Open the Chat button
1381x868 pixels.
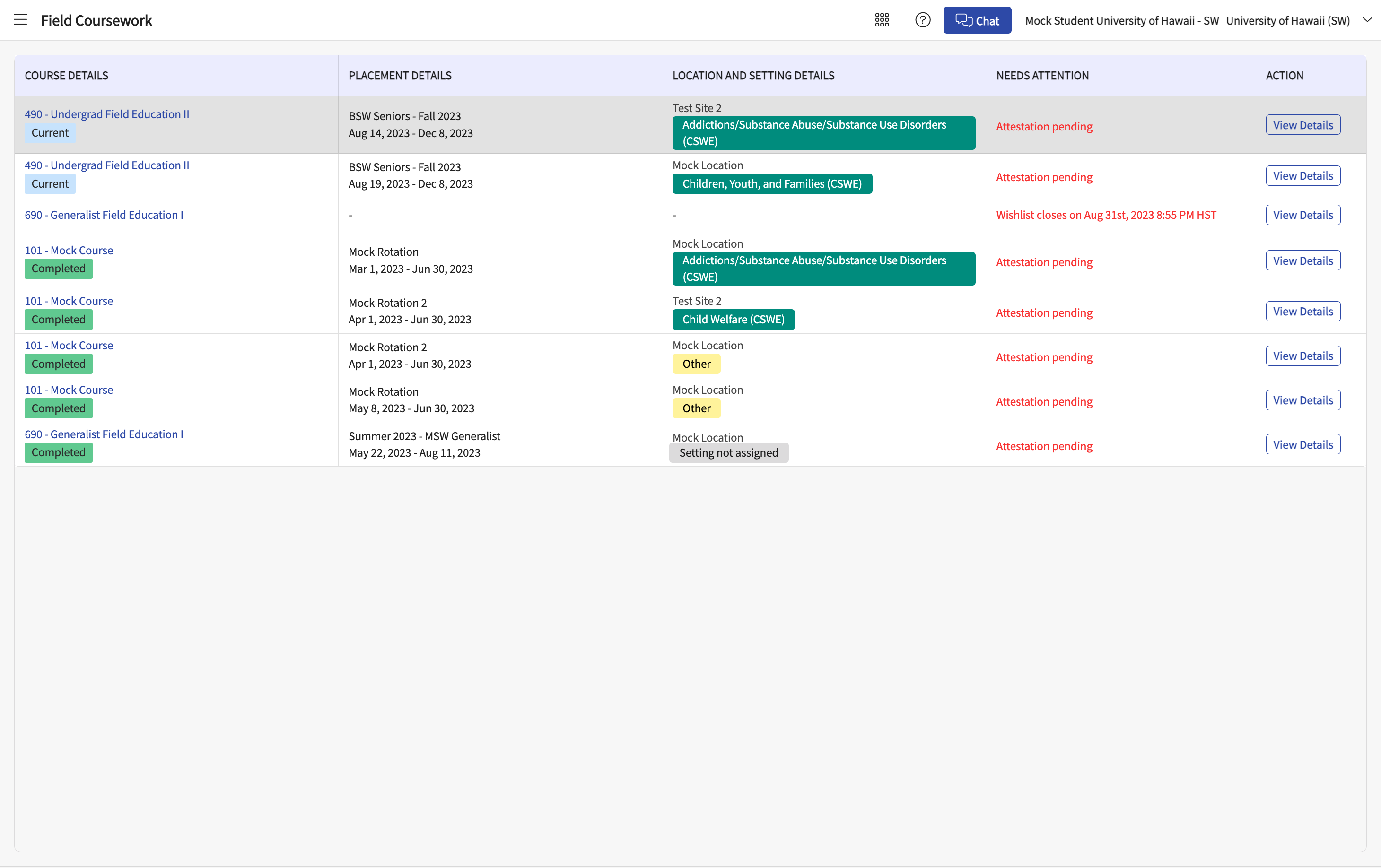[977, 20]
